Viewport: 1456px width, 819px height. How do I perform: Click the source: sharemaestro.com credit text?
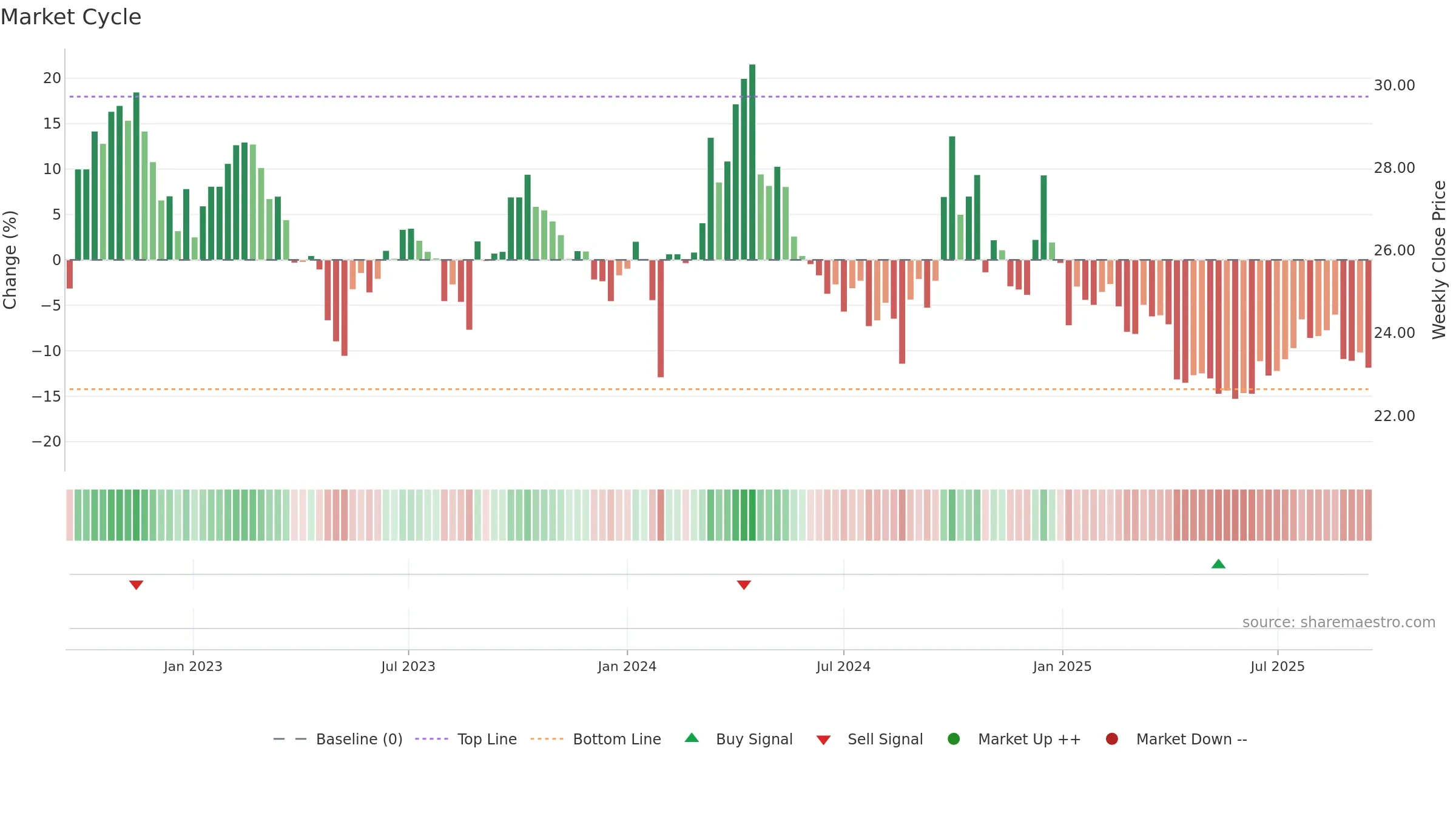(1339, 622)
